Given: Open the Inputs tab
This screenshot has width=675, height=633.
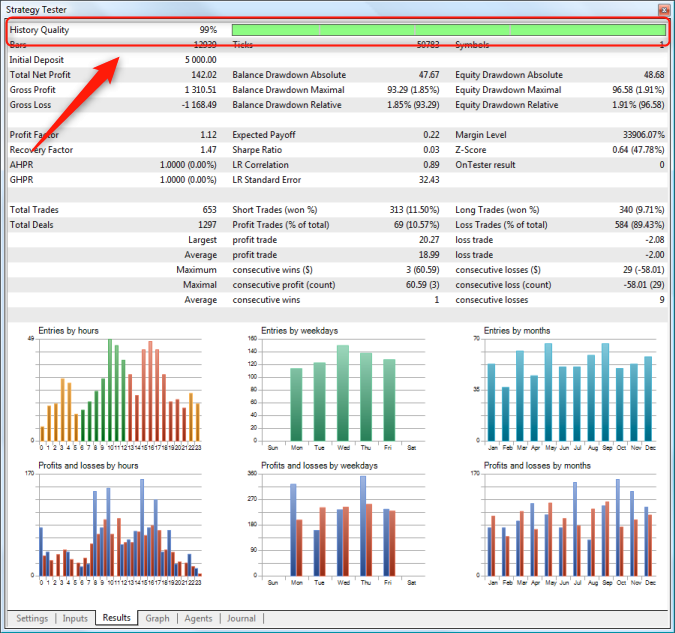Looking at the screenshot, I should (x=75, y=618).
